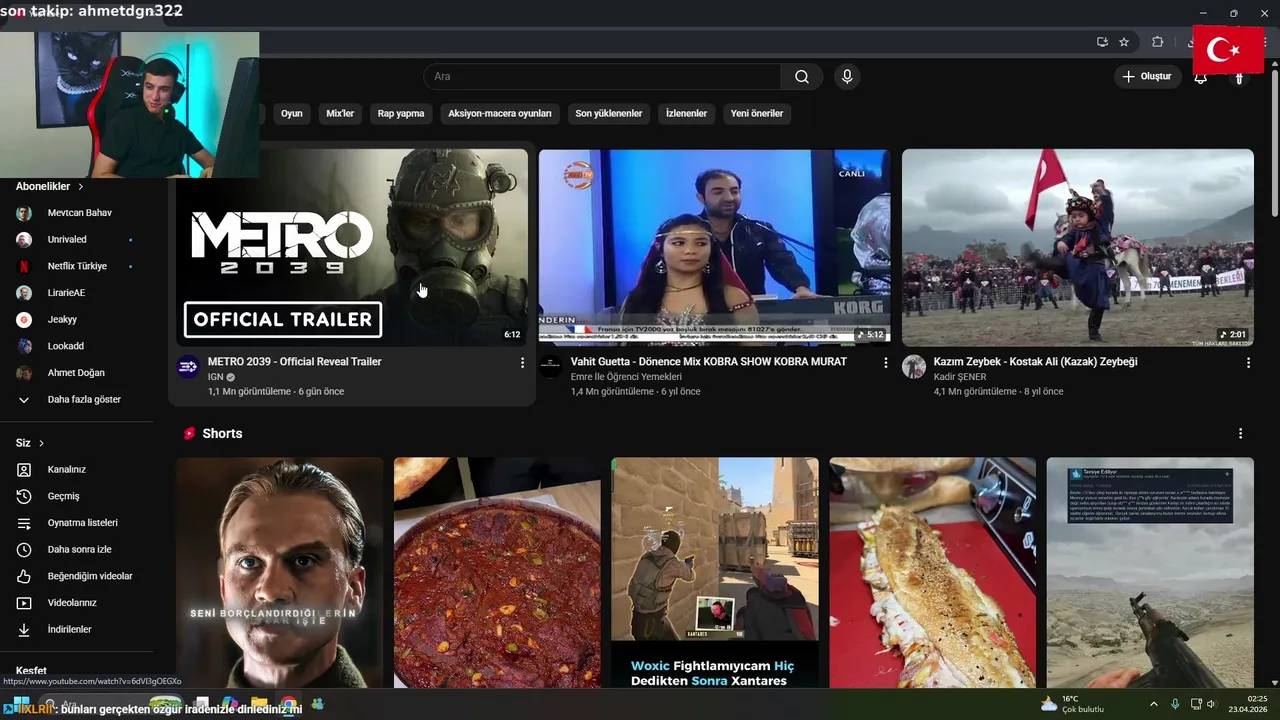Click taskbar microphone tray icon
Viewport: 1280px width, 720px height.
[1175, 704]
